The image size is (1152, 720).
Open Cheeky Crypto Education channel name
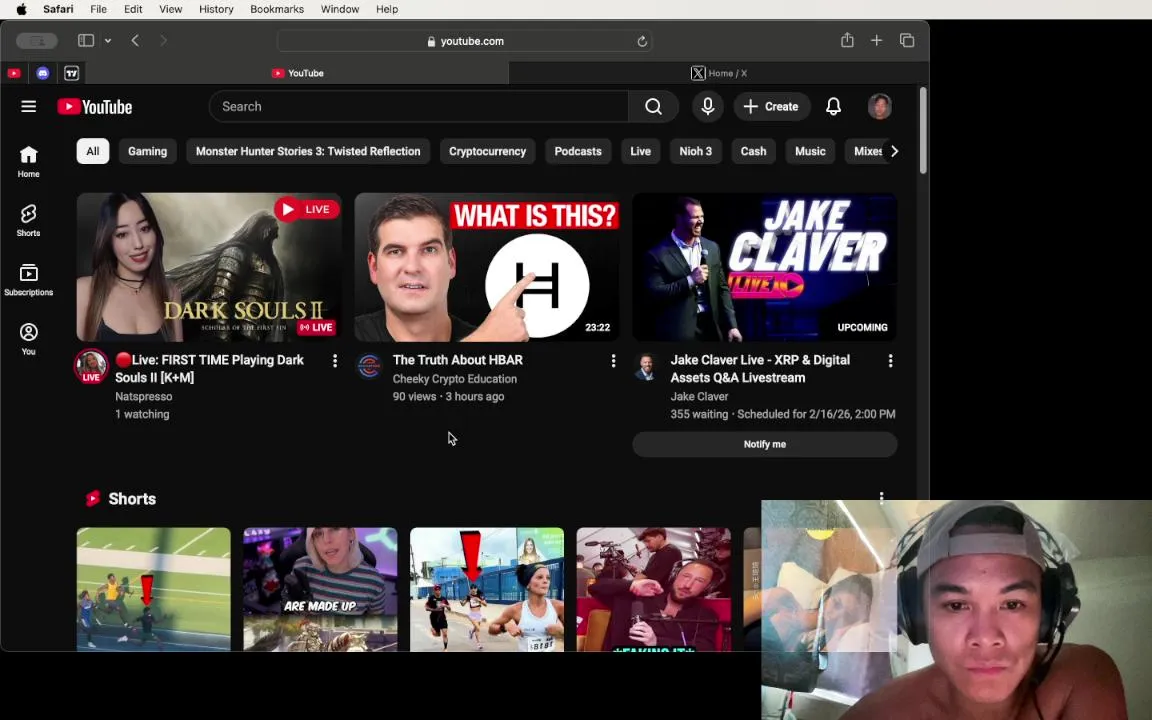point(455,379)
